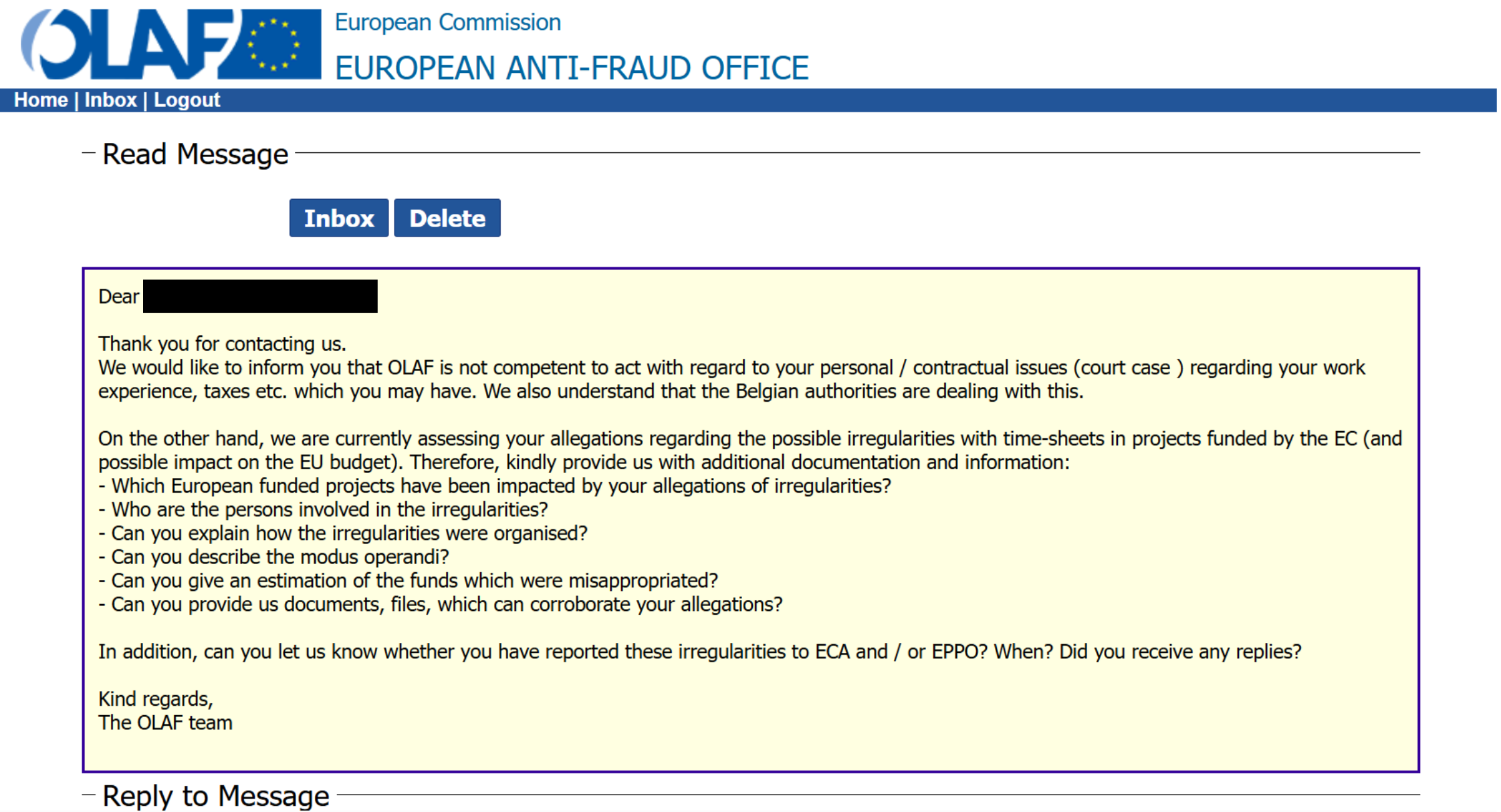1501x812 pixels.
Task: Click the Read Message section heading
Action: 195,154
